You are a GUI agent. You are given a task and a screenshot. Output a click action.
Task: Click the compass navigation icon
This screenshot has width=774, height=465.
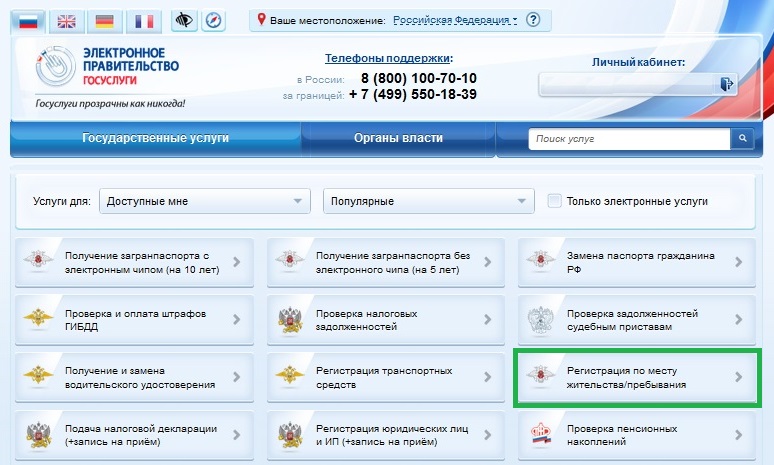coord(213,20)
